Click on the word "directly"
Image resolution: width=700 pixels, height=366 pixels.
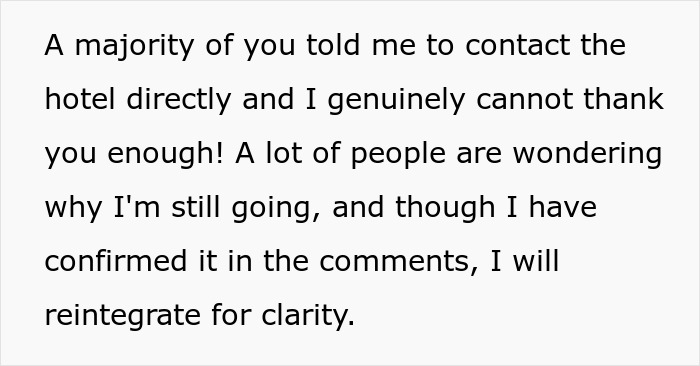179,100
